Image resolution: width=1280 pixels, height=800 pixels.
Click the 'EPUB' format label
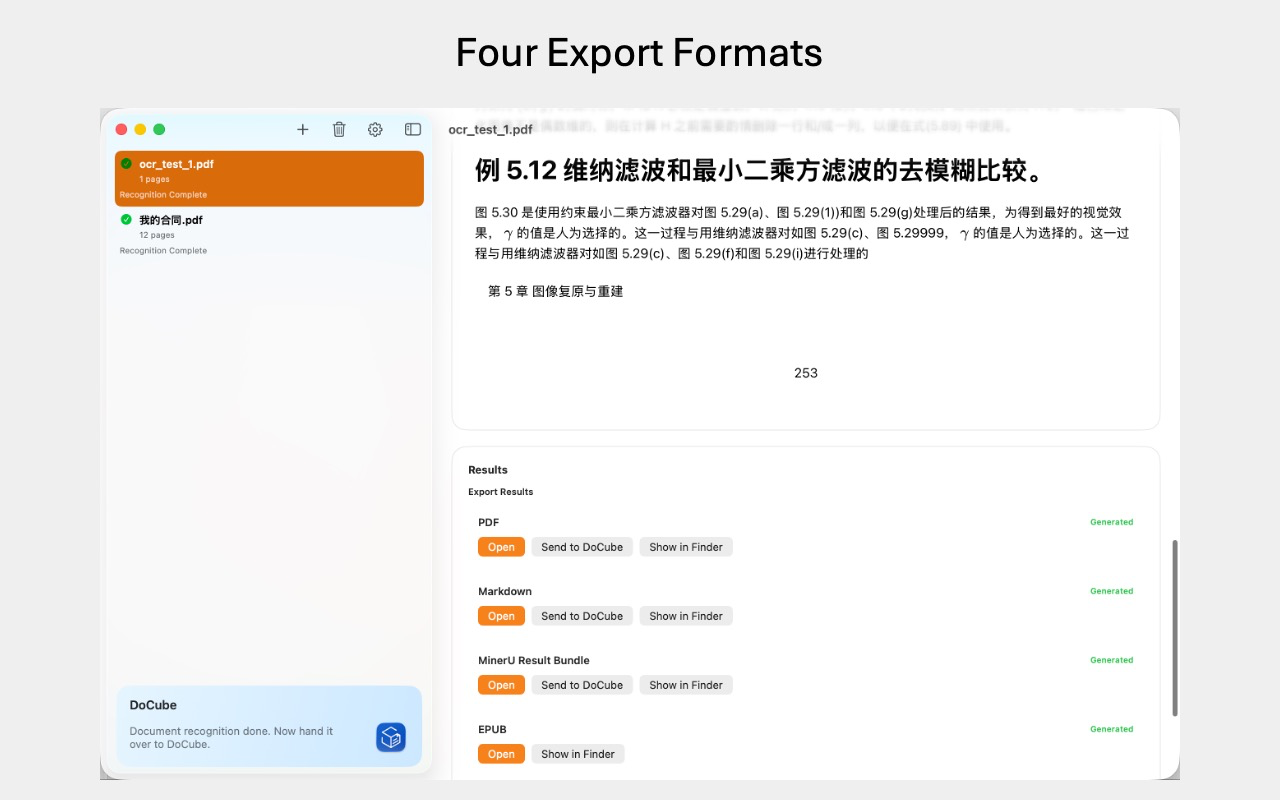492,729
